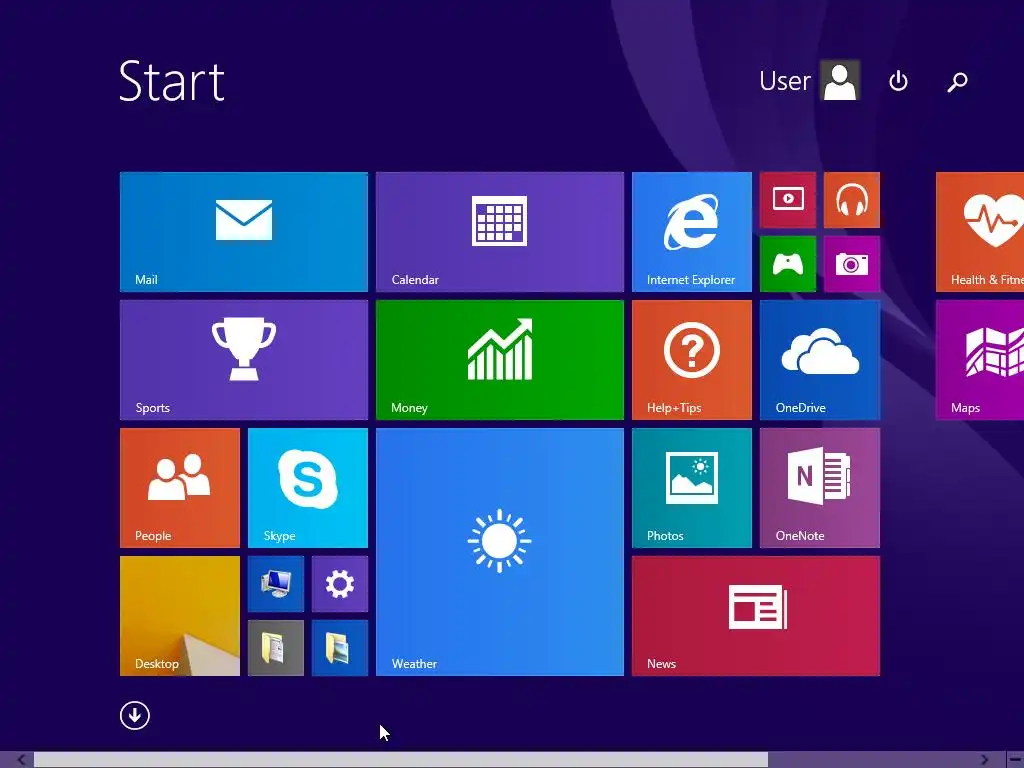Open the Music headphones tile
Screen dimensions: 1024x768
[x=852, y=200]
